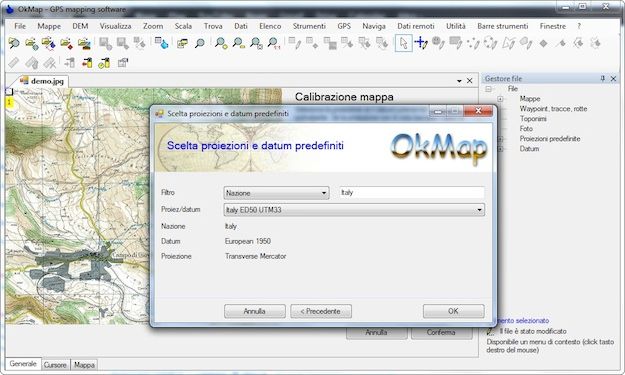Close the demo.jpg document tab

point(470,81)
